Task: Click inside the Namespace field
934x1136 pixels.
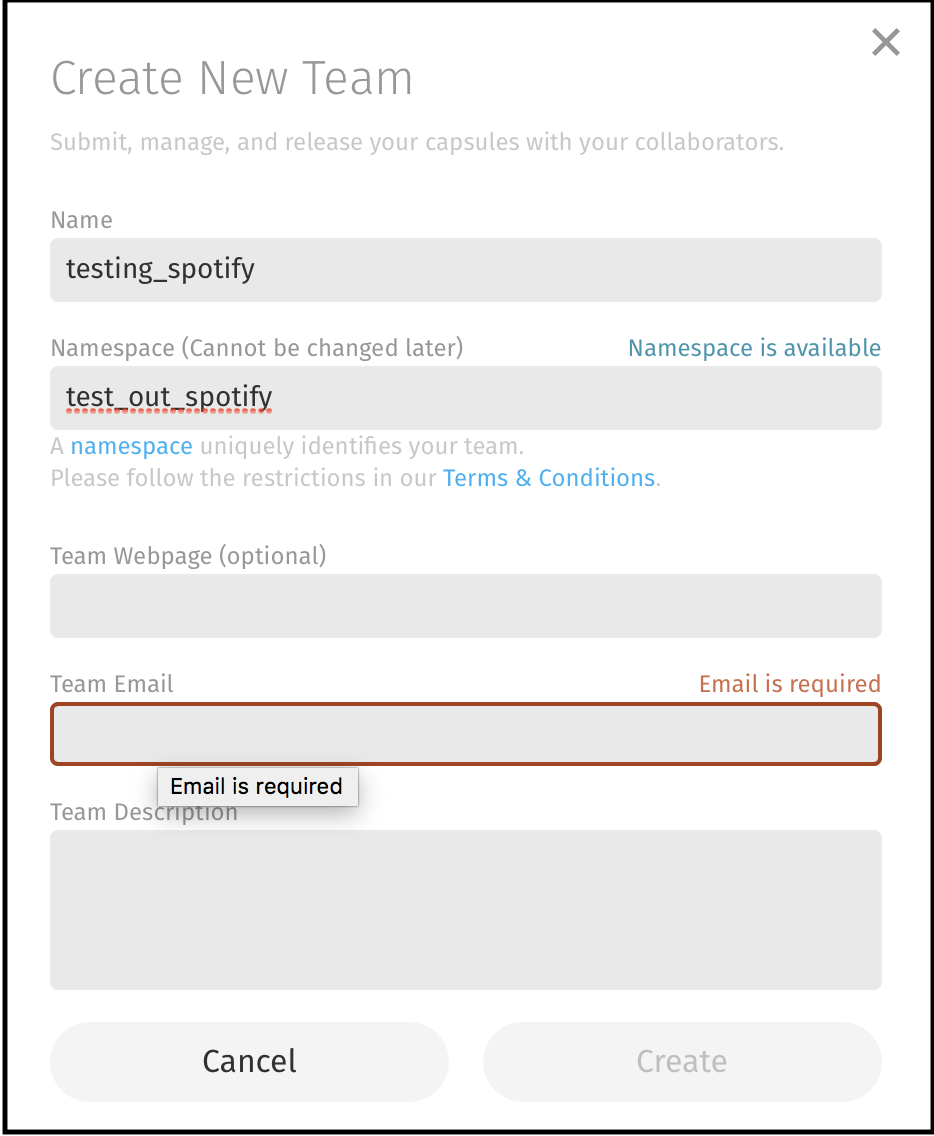Action: 465,398
